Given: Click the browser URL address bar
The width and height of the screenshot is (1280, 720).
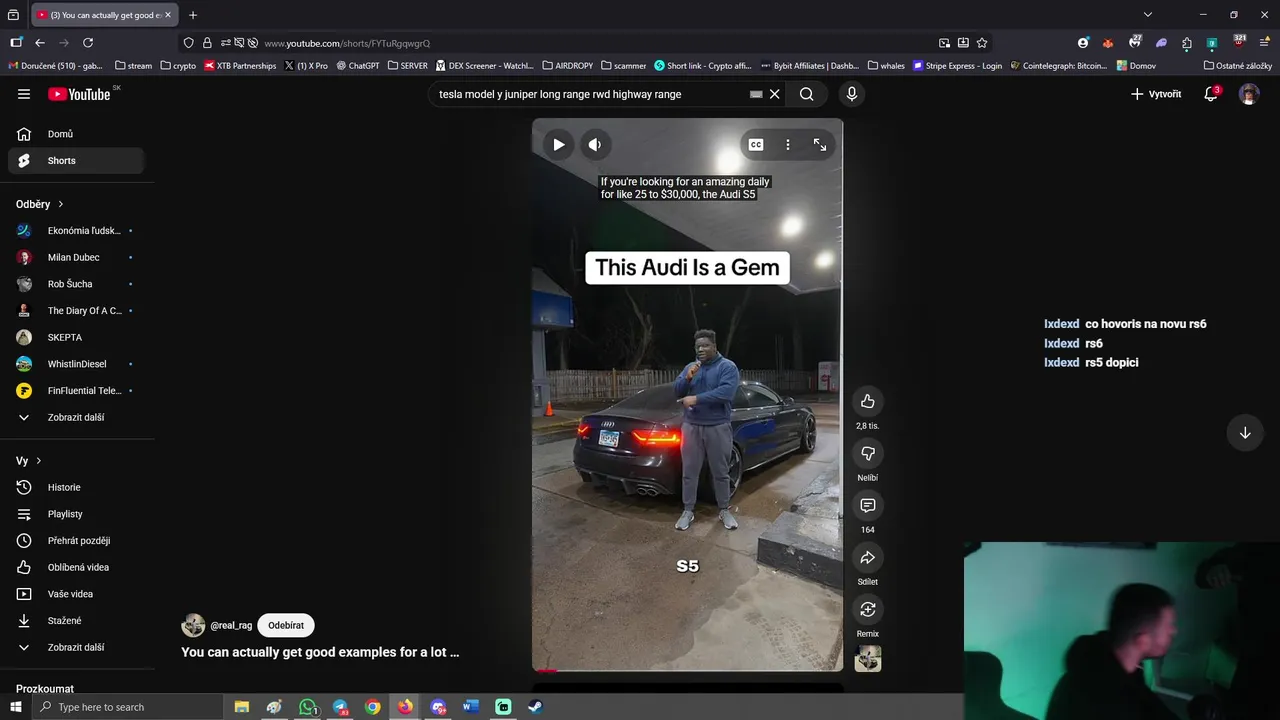Looking at the screenshot, I should pyautogui.click(x=590, y=43).
